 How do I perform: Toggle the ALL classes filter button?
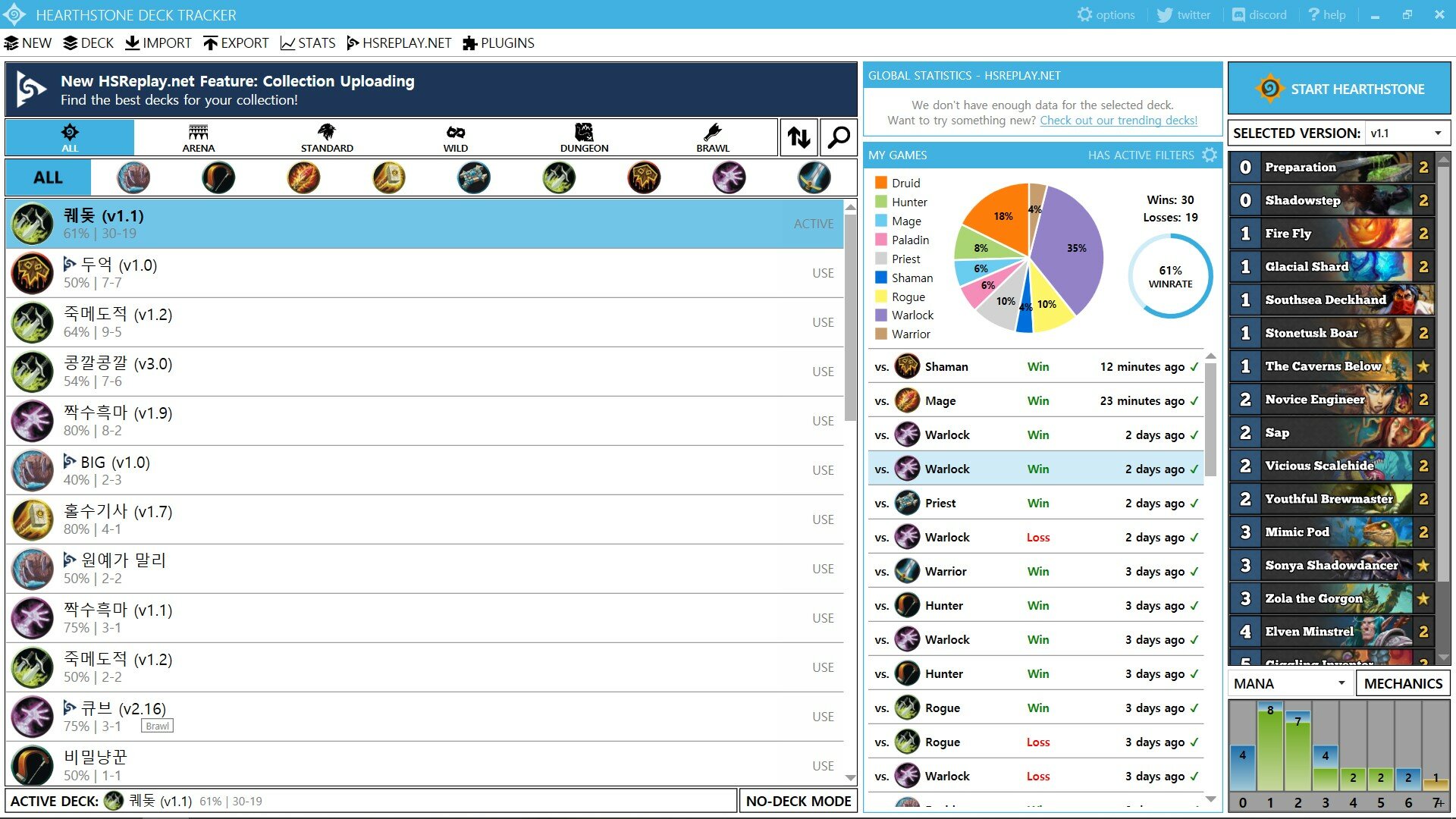[49, 177]
